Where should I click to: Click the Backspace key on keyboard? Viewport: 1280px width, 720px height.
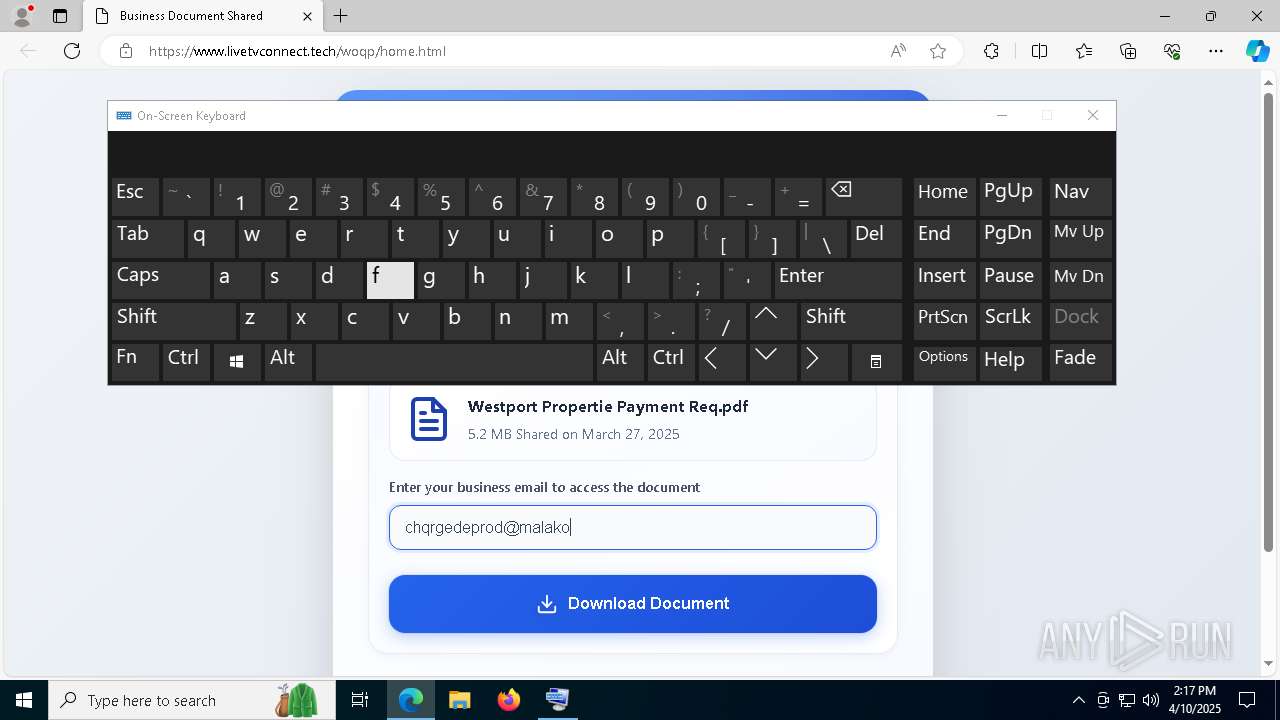coord(864,197)
